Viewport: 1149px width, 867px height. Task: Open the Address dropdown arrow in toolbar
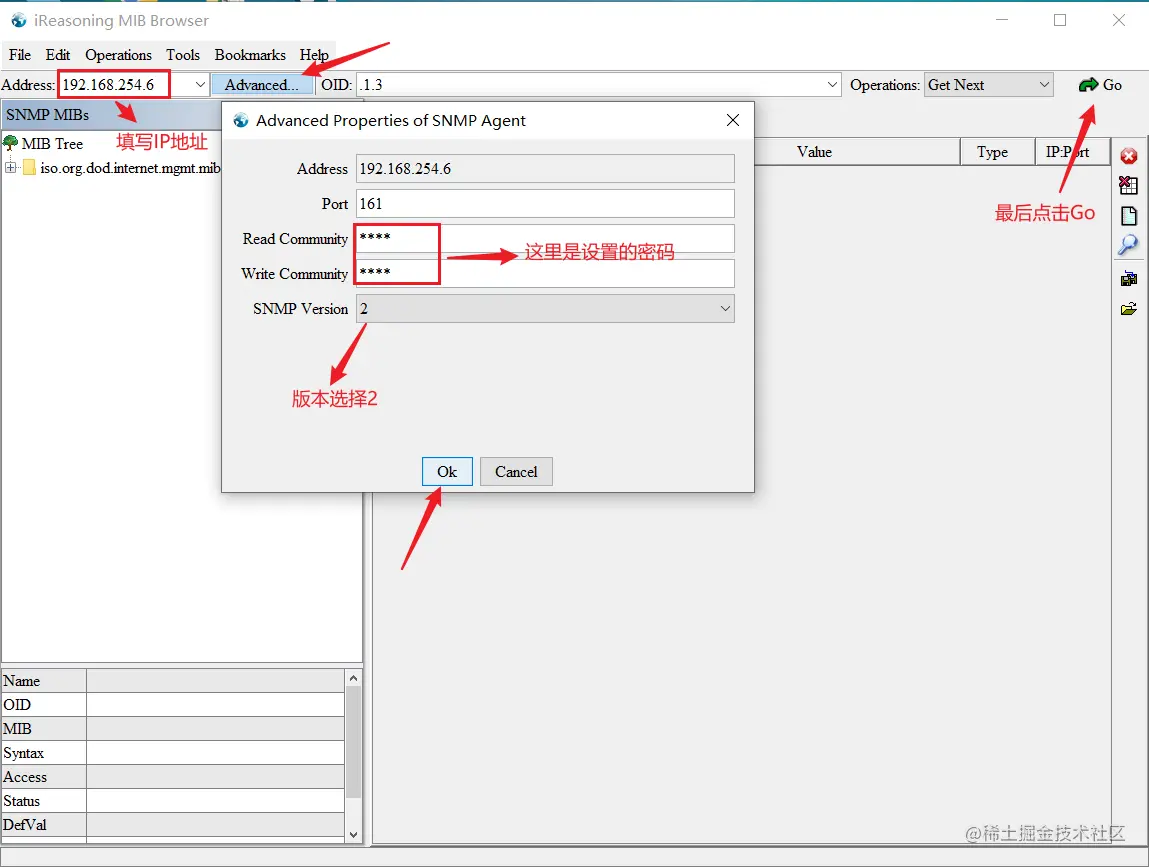pyautogui.click(x=200, y=85)
